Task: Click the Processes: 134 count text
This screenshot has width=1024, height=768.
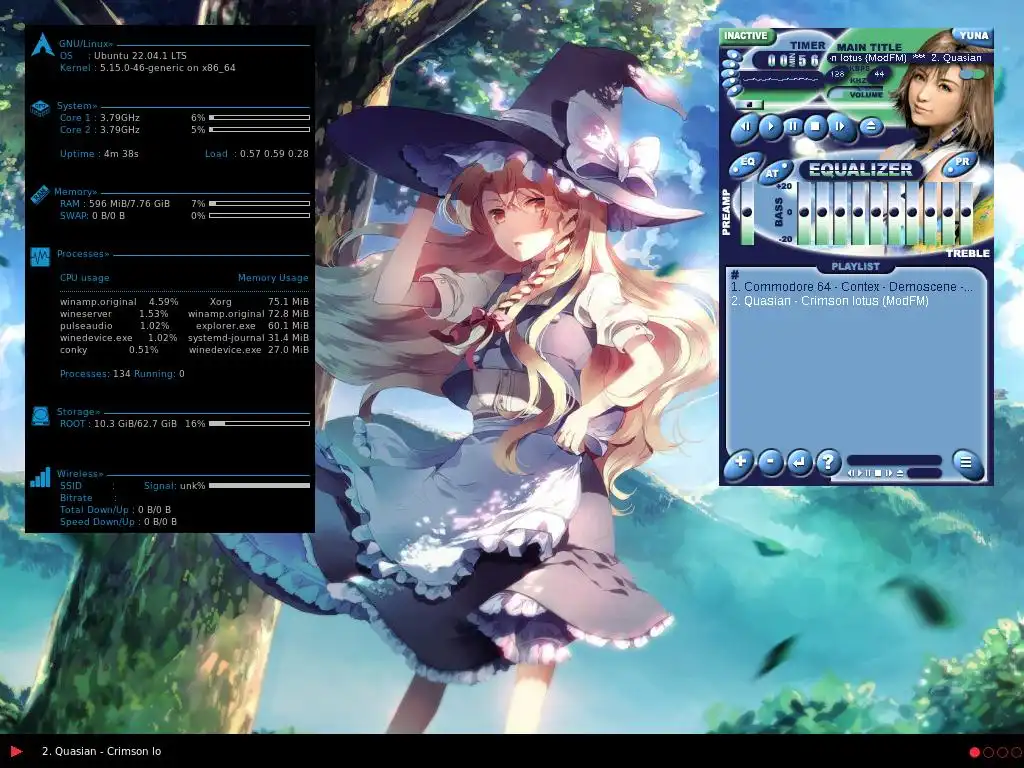Action: tap(95, 374)
